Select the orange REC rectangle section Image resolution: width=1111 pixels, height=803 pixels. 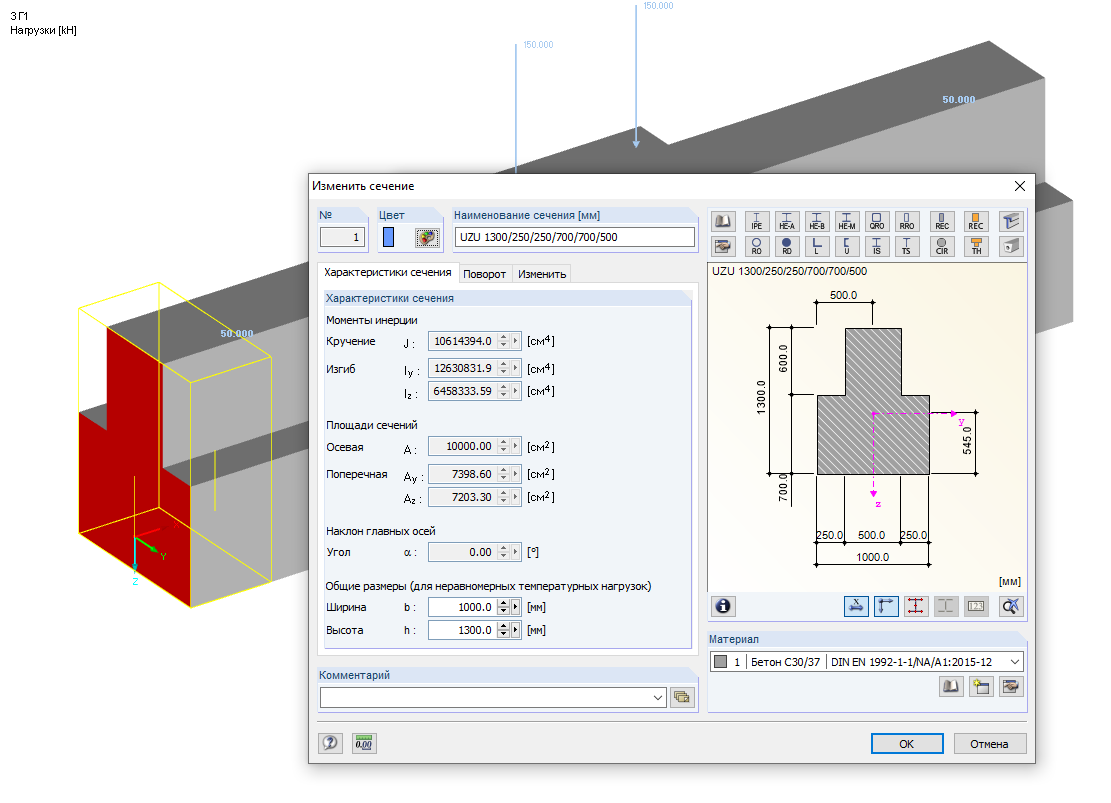[976, 222]
